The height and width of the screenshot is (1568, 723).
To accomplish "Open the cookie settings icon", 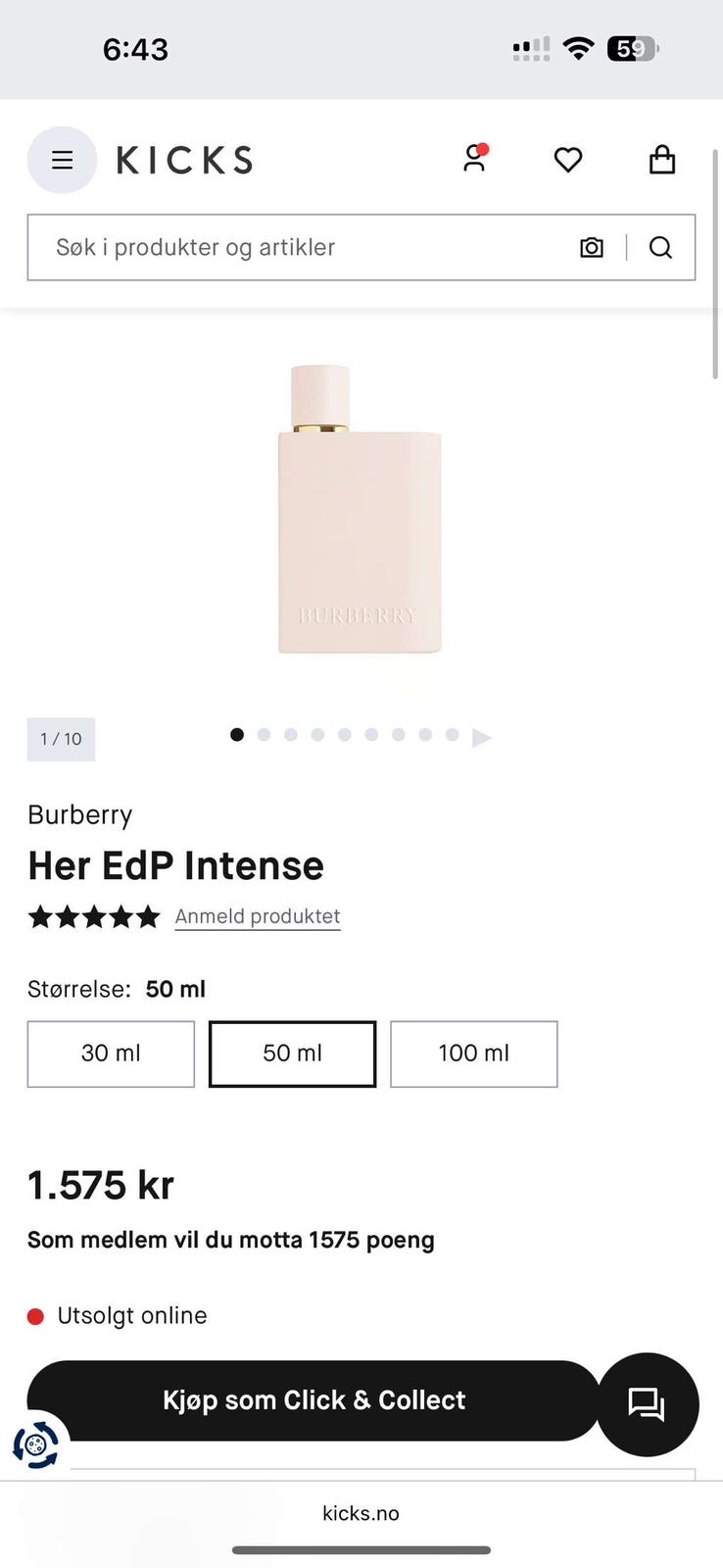I will [x=36, y=1445].
